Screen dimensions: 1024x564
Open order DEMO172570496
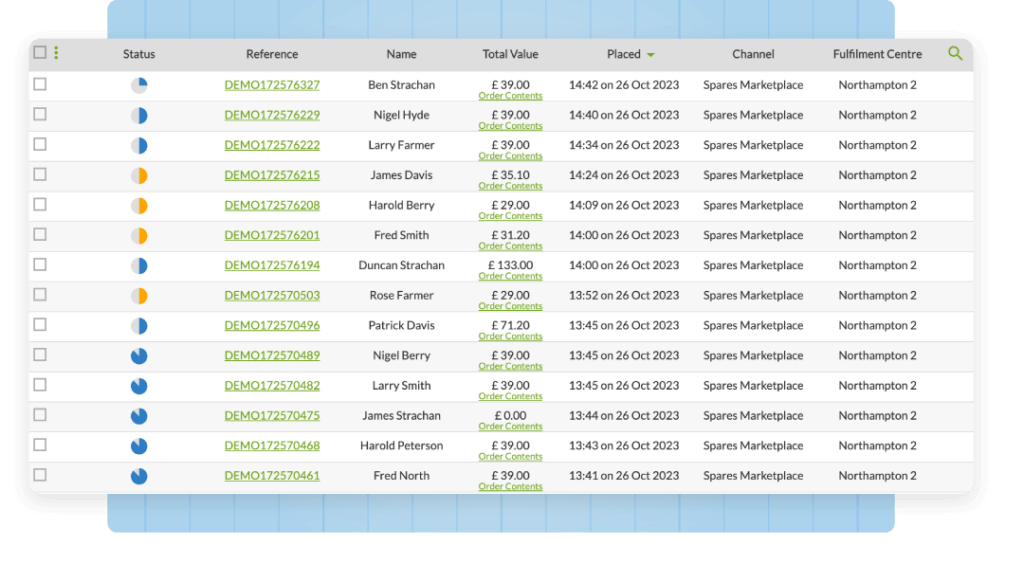point(272,325)
